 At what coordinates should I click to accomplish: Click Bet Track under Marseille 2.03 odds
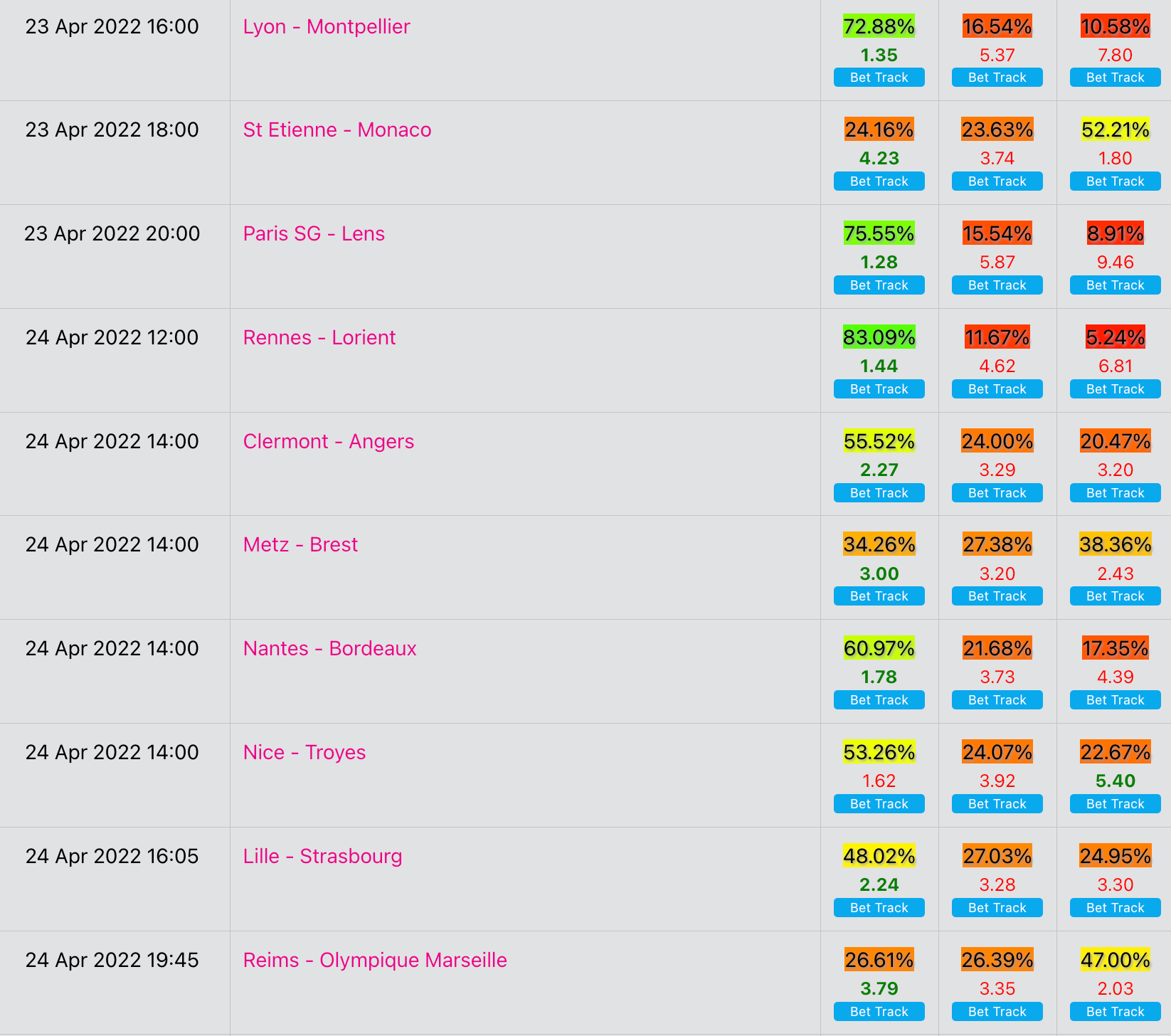tap(1116, 1012)
